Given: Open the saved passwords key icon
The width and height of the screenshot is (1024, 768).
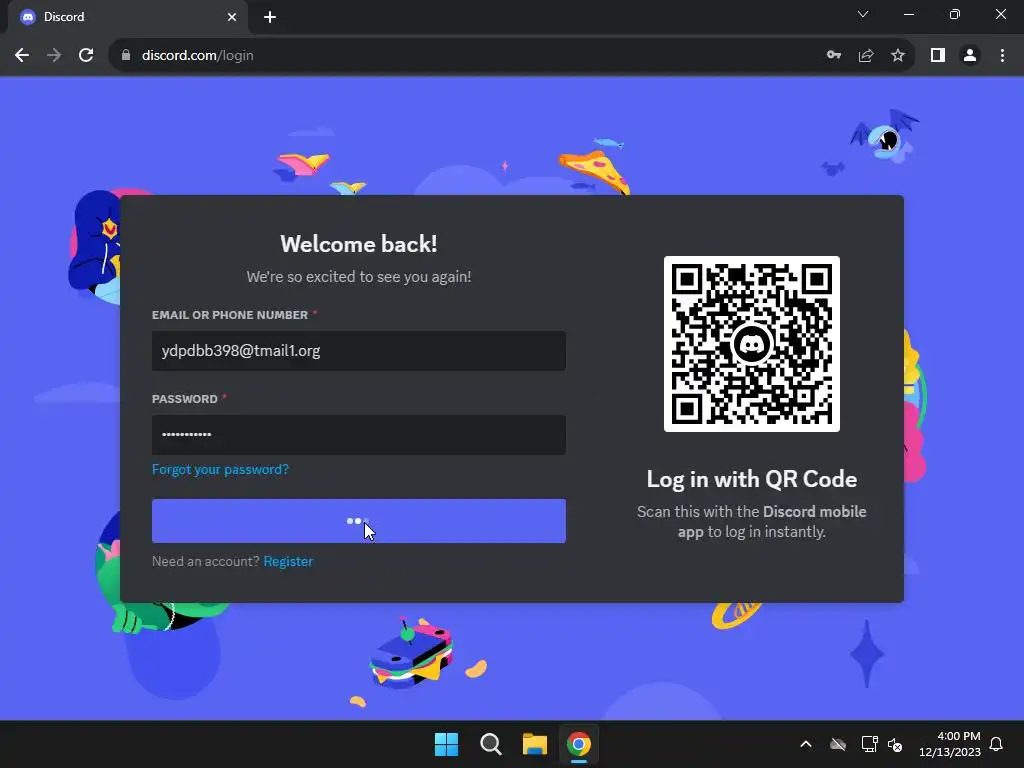Looking at the screenshot, I should [x=834, y=56].
